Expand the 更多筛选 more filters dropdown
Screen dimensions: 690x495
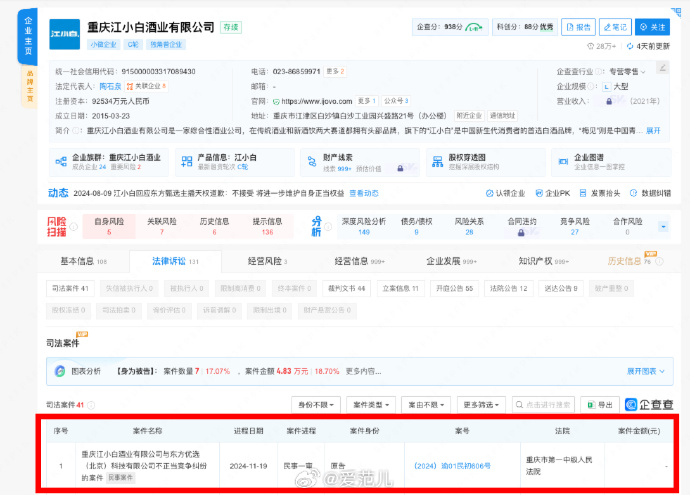click(x=483, y=405)
